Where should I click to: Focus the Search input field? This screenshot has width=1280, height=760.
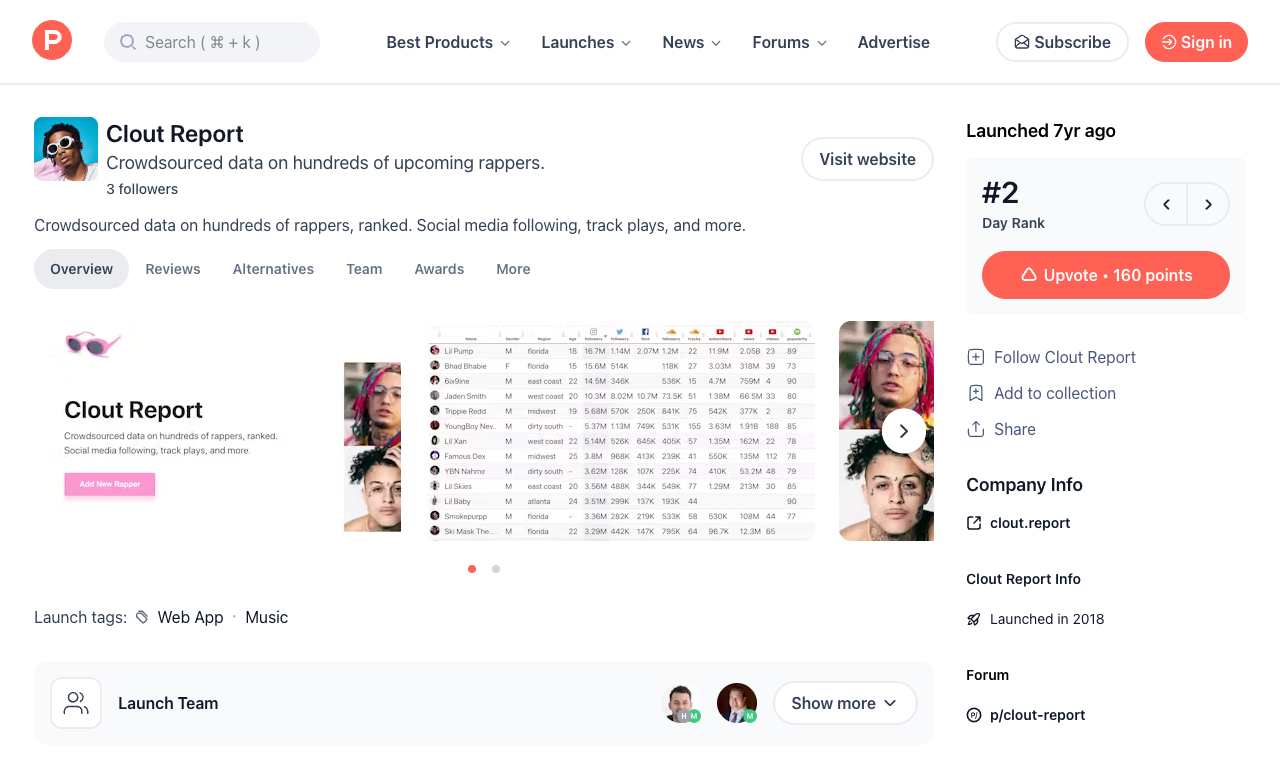(212, 42)
